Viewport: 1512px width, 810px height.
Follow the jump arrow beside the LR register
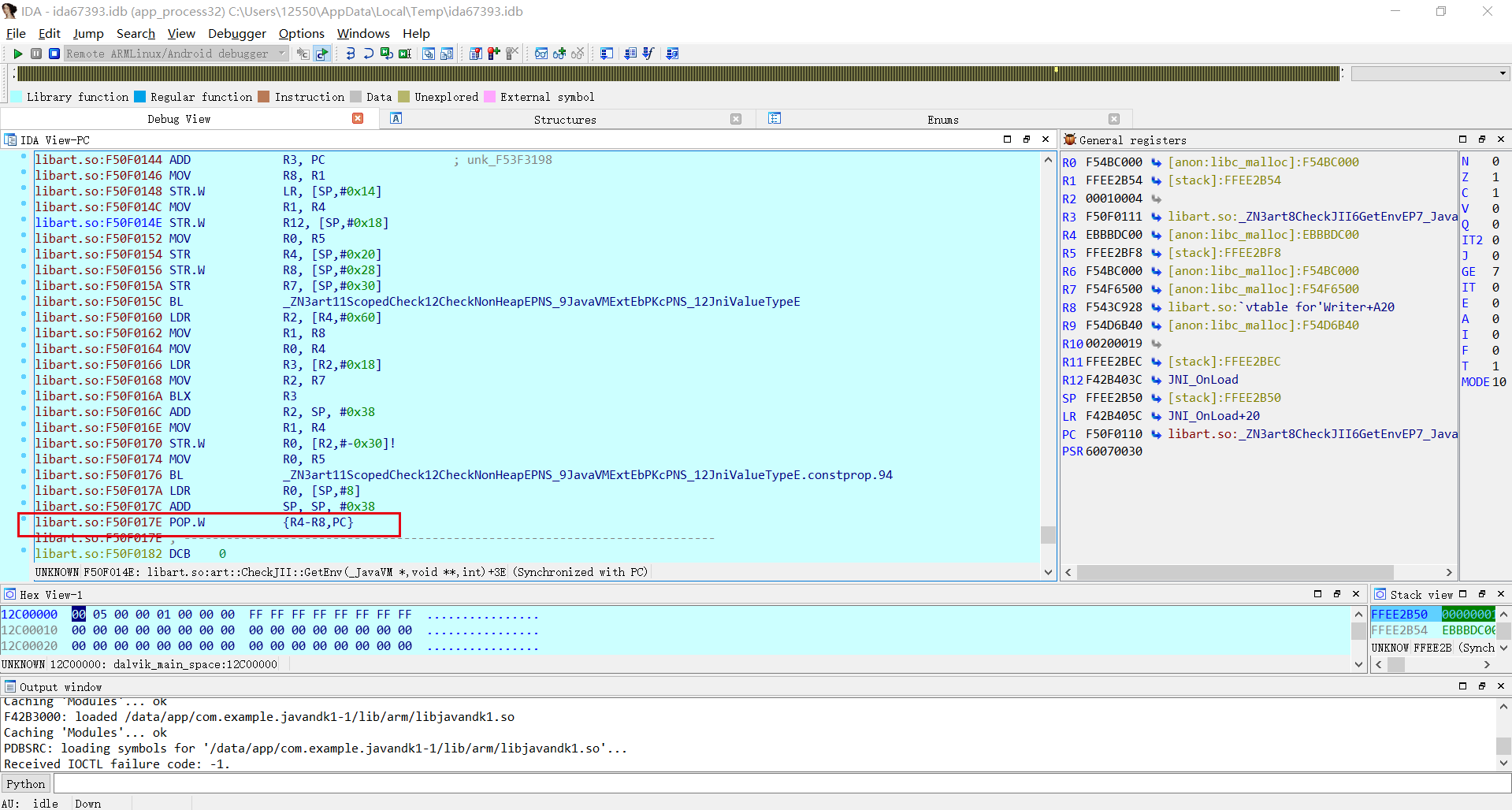(1156, 416)
